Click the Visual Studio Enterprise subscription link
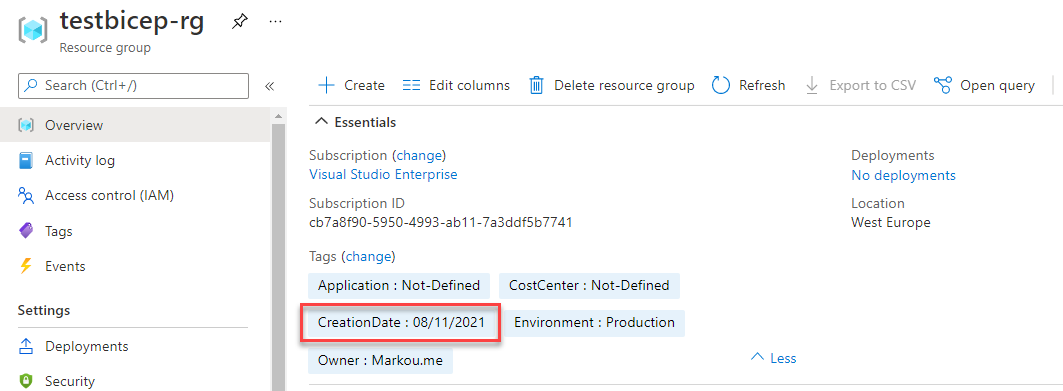 pyautogui.click(x=383, y=174)
